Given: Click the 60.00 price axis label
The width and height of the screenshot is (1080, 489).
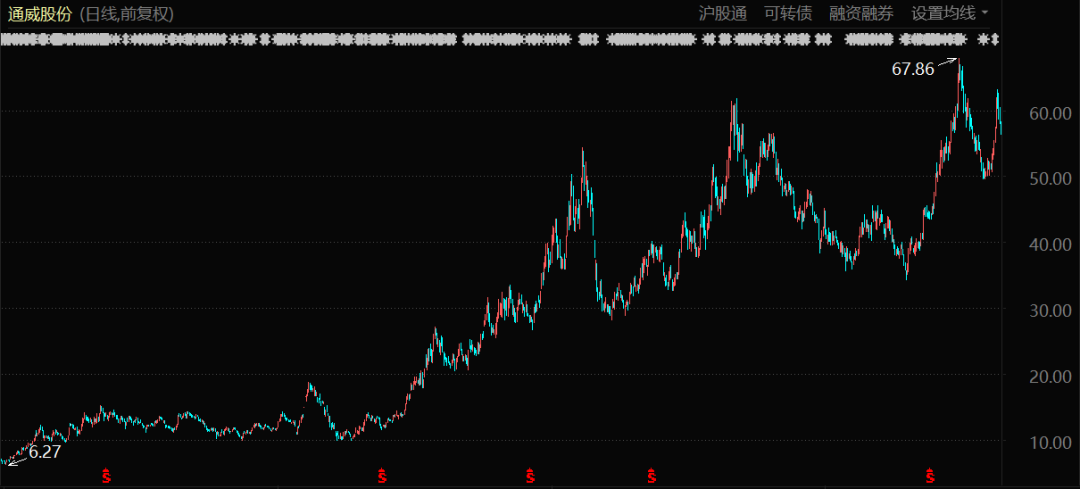Looking at the screenshot, I should point(1050,114).
